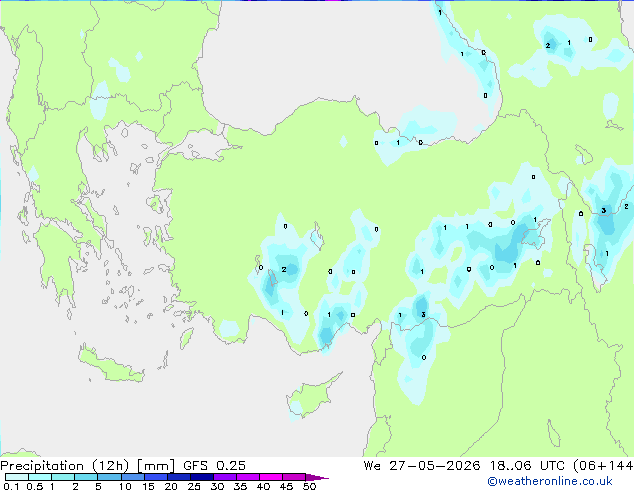
Task: Click the '15' legend label
Action: 148,486
